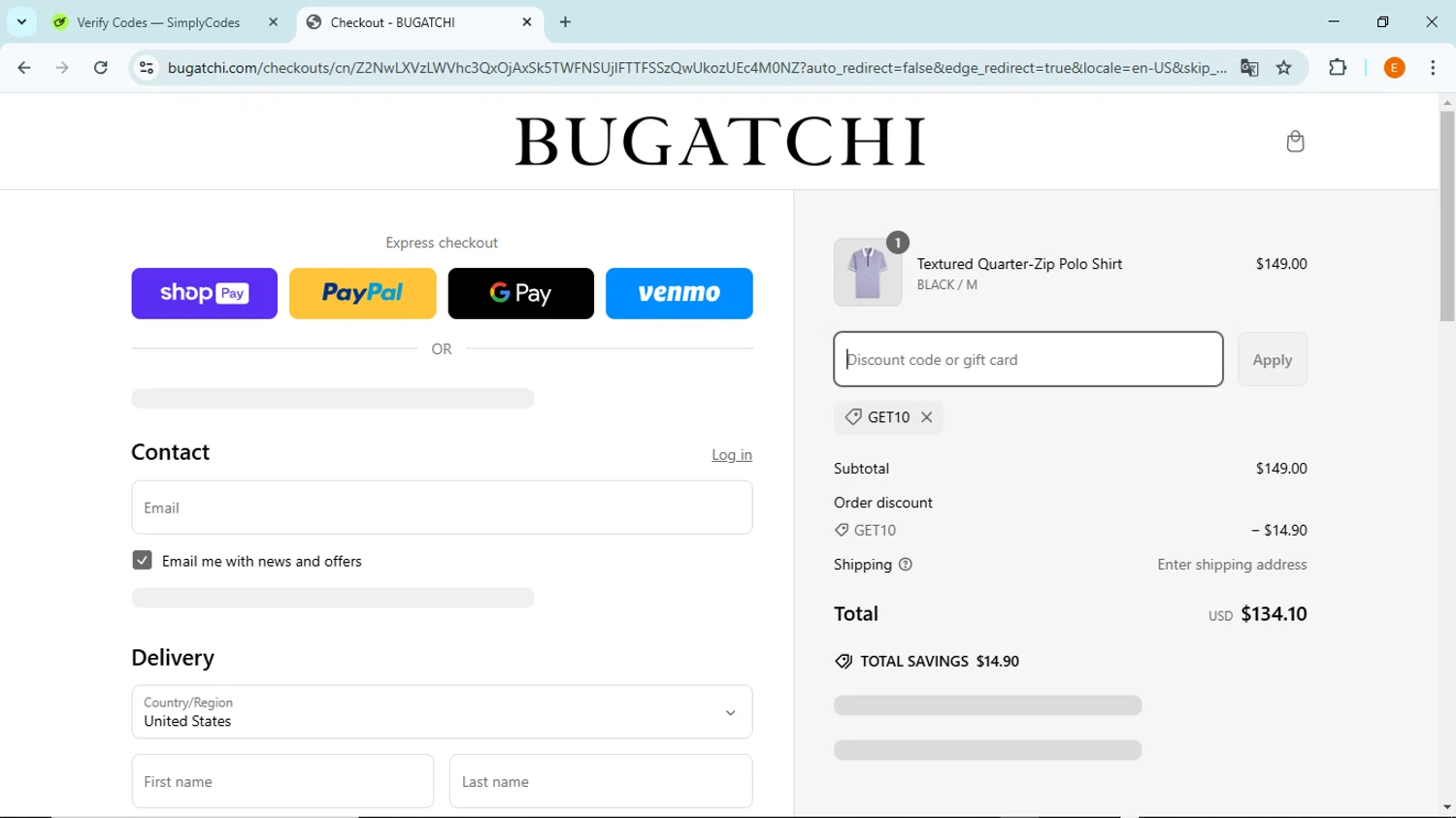Open the Chrome three-dot menu
1456x818 pixels.
(1433, 68)
